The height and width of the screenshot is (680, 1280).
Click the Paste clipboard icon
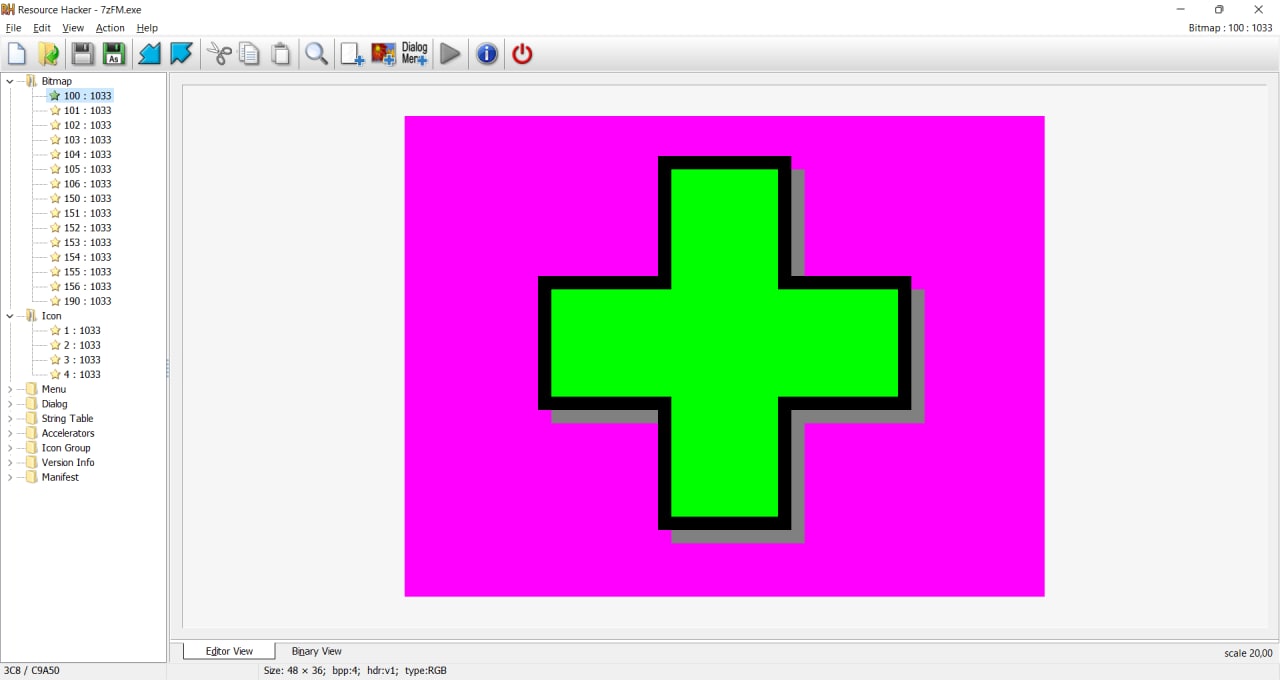pos(281,54)
